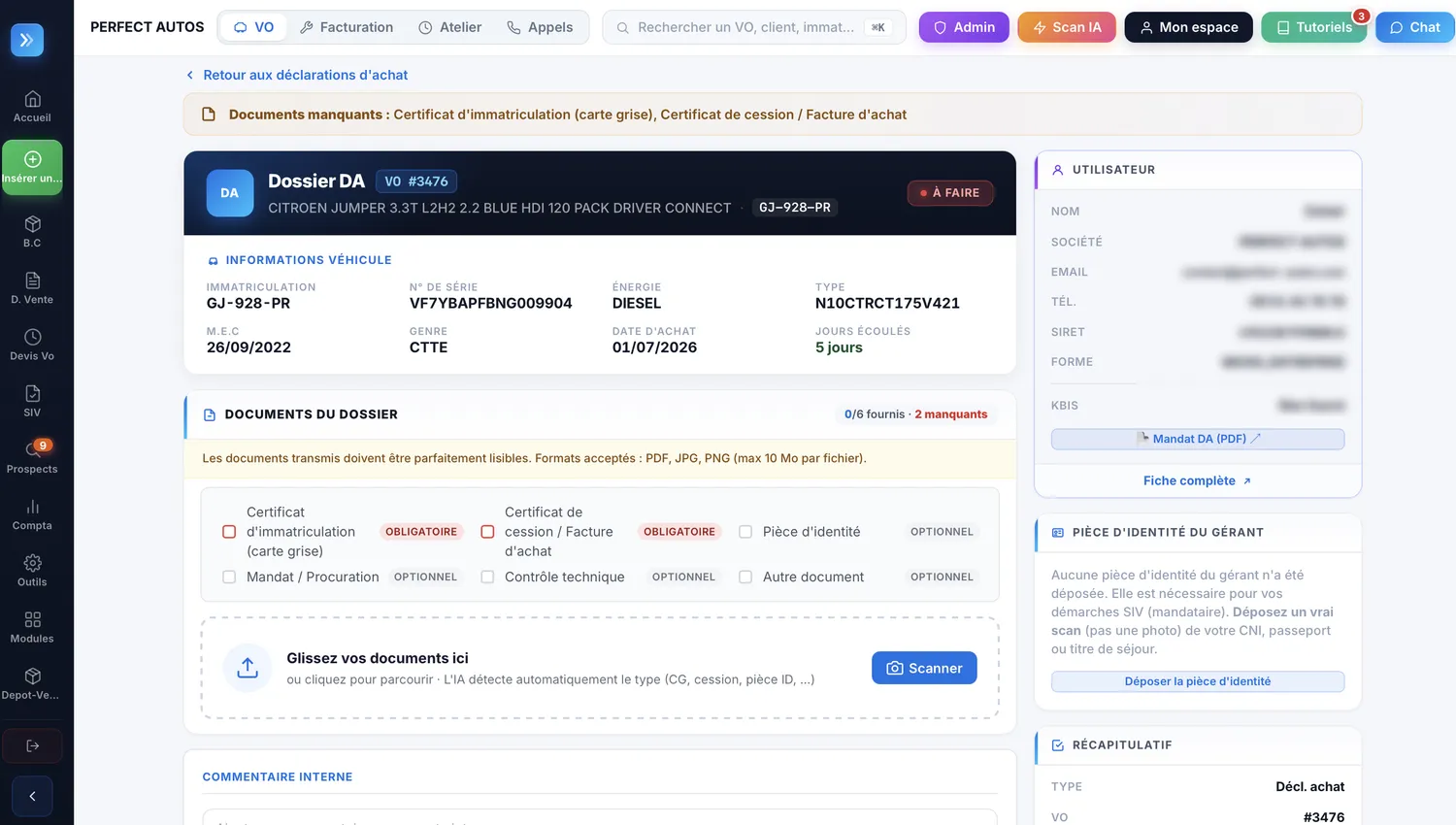Open Accueil home in sidebar
The height and width of the screenshot is (825, 1456).
coord(32,107)
